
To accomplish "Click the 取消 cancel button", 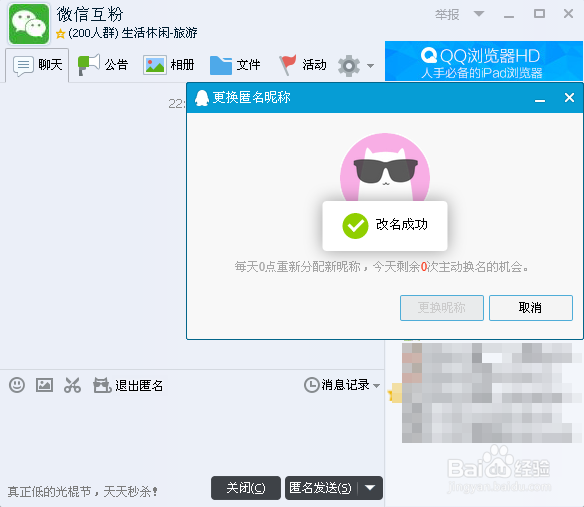I will tap(531, 308).
